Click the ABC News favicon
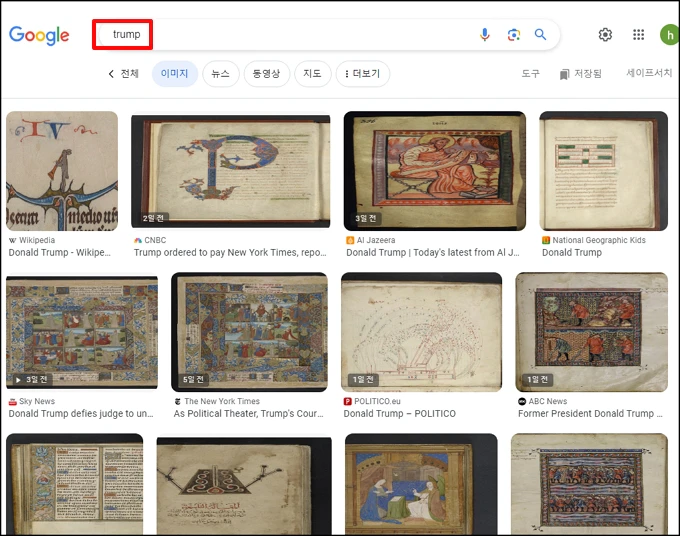This screenshot has width=680, height=536. click(522, 402)
